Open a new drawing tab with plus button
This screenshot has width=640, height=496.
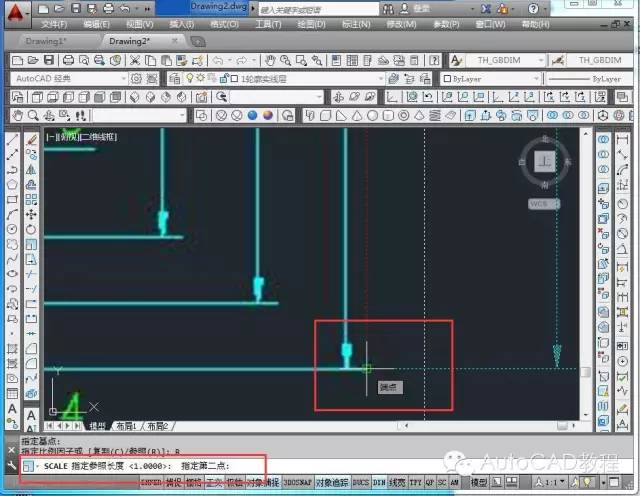click(198, 41)
